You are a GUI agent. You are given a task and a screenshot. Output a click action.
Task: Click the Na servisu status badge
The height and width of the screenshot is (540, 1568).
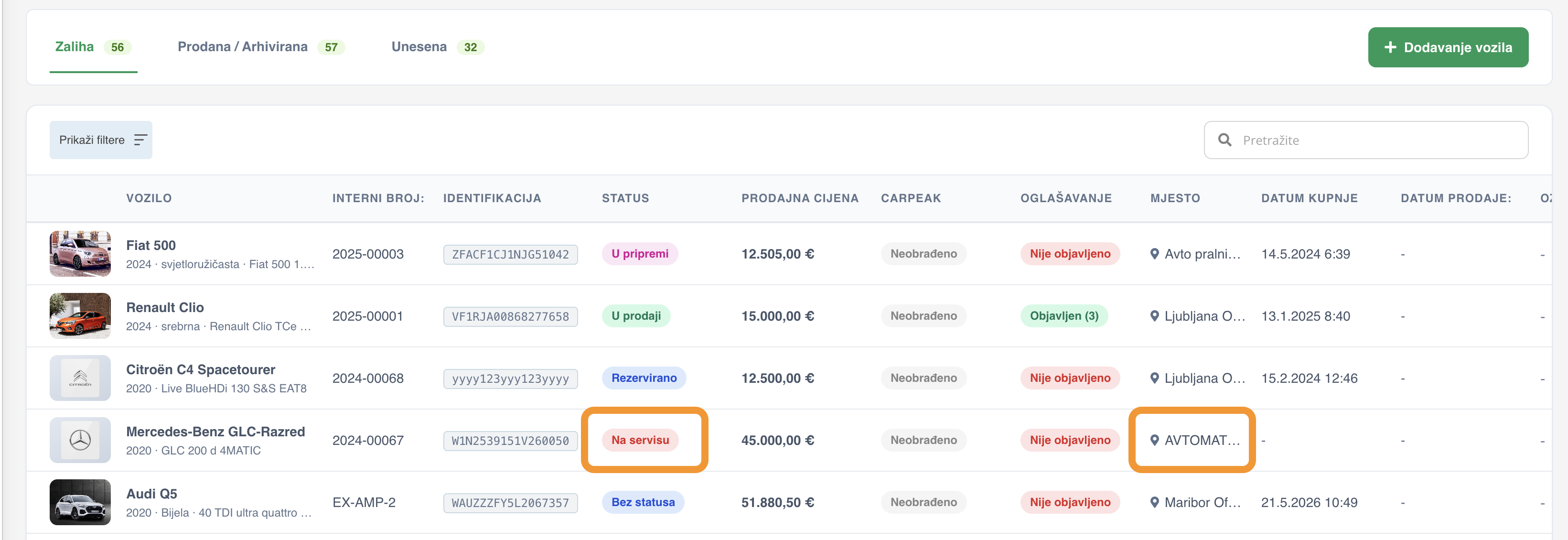[640, 440]
